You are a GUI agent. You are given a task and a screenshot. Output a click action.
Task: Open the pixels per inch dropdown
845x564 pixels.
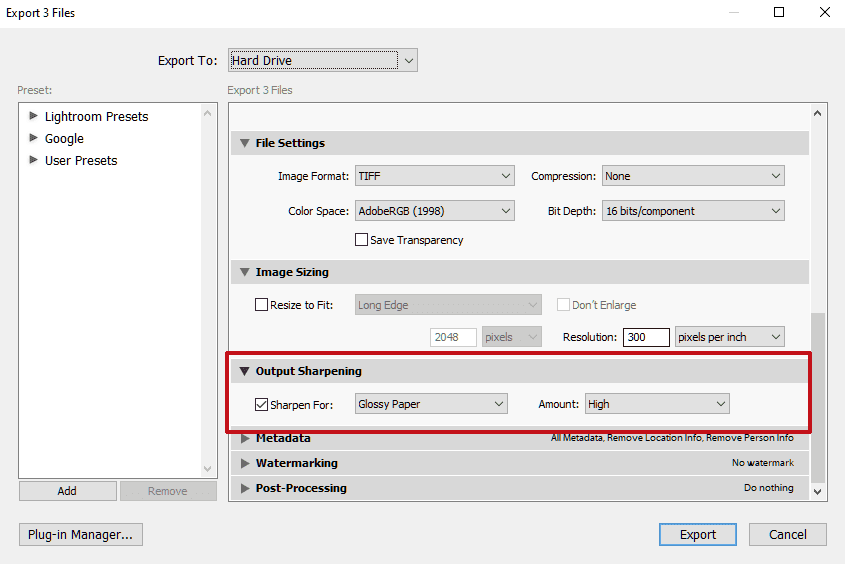(729, 337)
